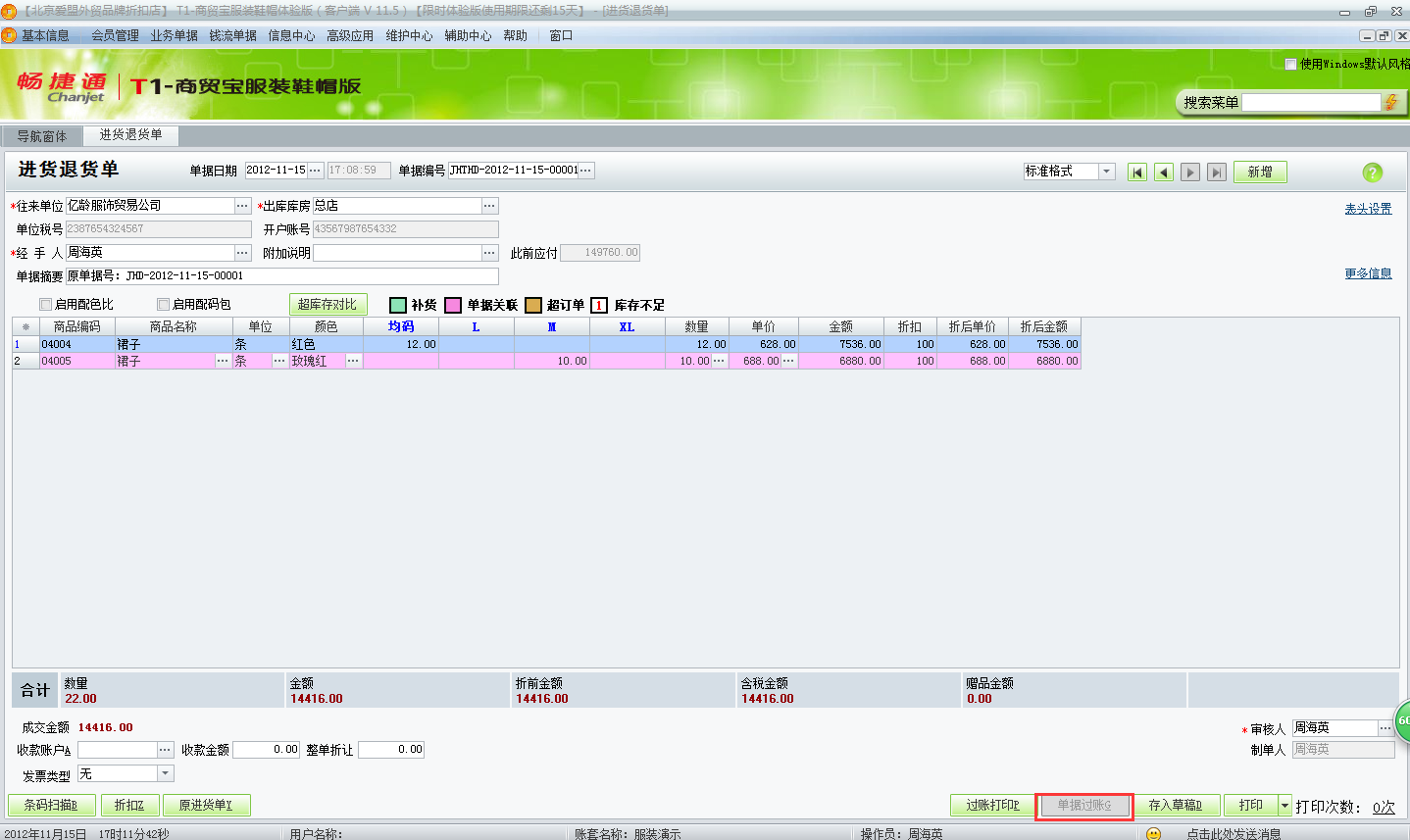This screenshot has height=840, width=1410.
Task: Open the 钱流单据 menu
Action: [x=233, y=36]
